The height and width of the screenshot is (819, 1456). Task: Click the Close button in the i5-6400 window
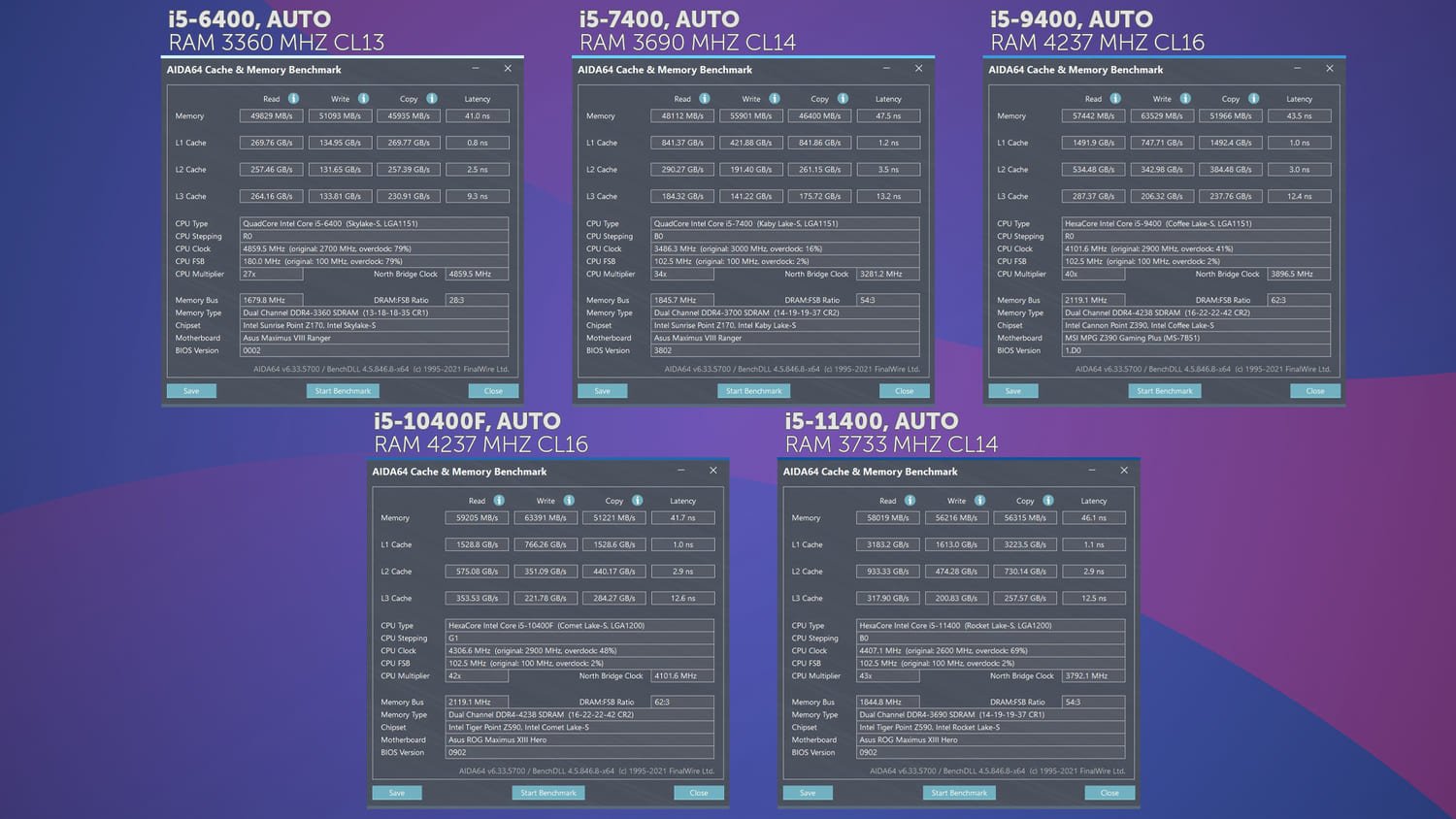point(493,391)
